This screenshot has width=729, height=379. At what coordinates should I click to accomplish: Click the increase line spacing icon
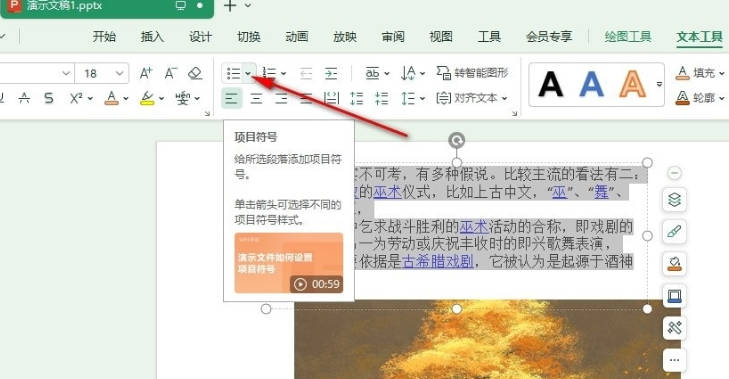(x=357, y=98)
